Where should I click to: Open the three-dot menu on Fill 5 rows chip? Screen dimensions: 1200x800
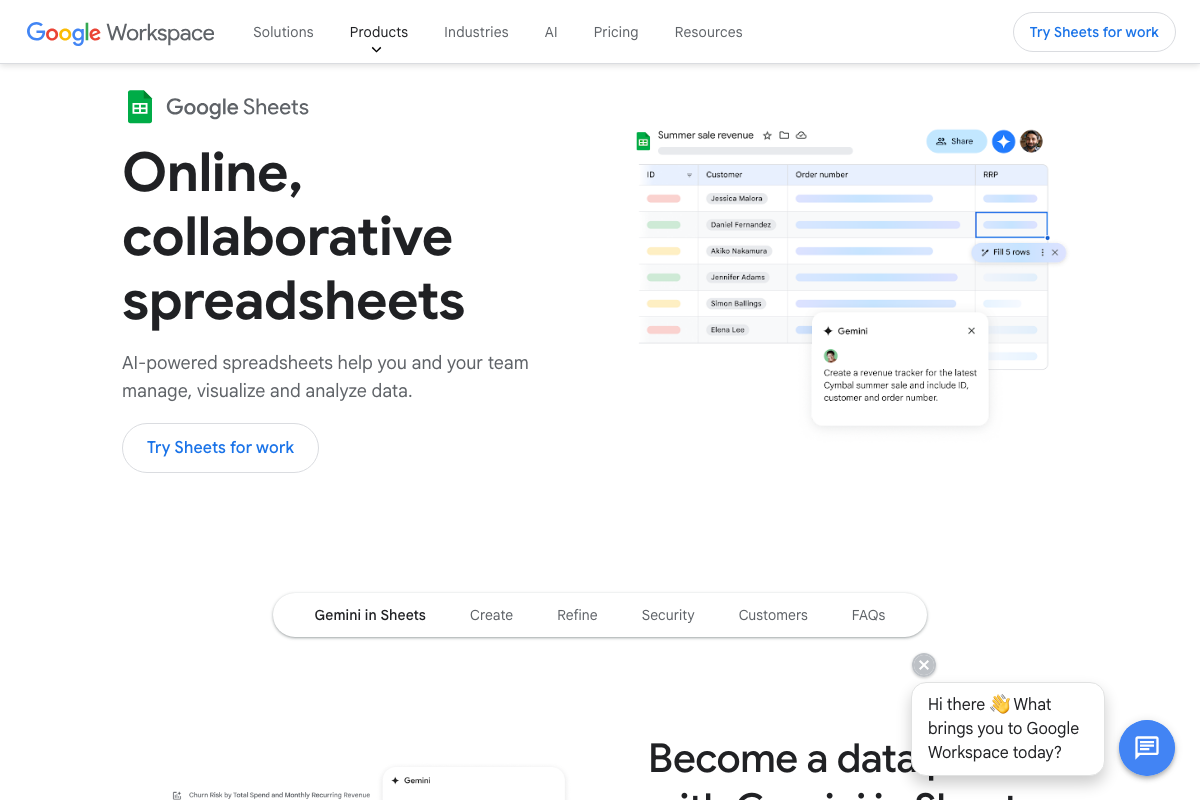pos(1042,252)
